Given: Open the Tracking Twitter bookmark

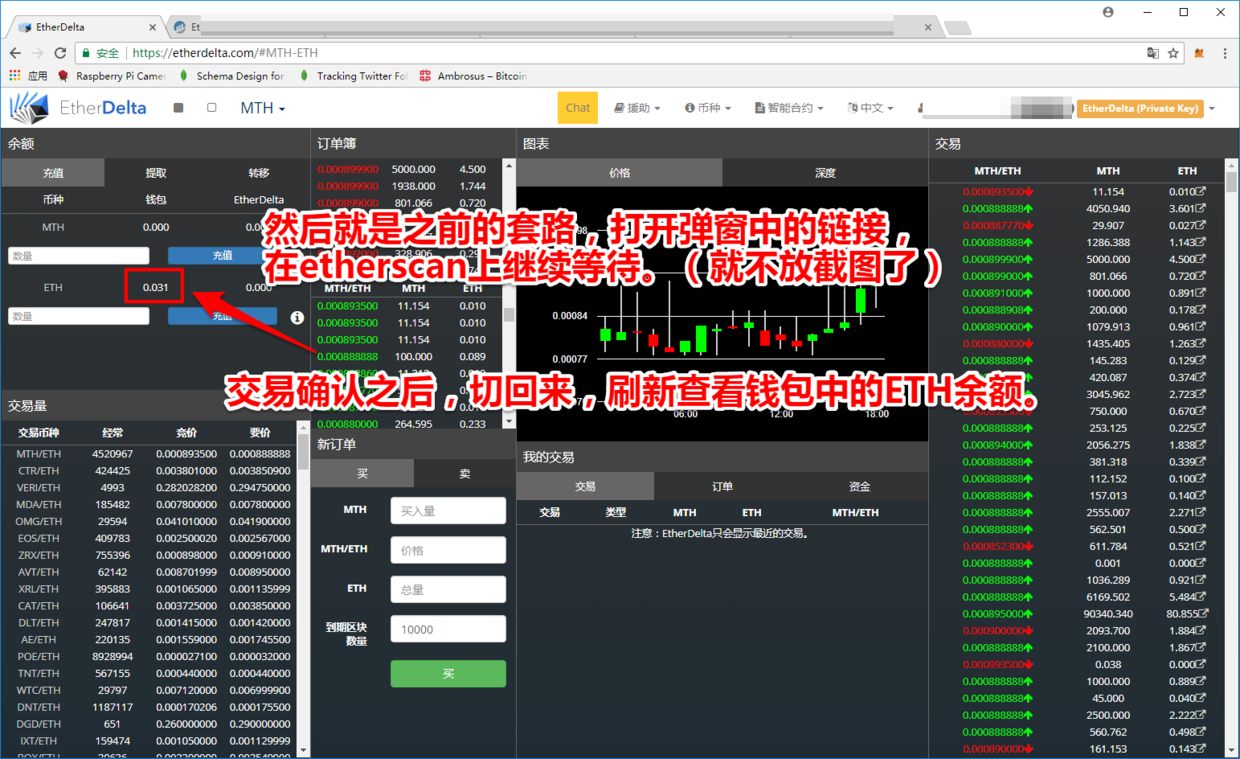Looking at the screenshot, I should (x=352, y=76).
